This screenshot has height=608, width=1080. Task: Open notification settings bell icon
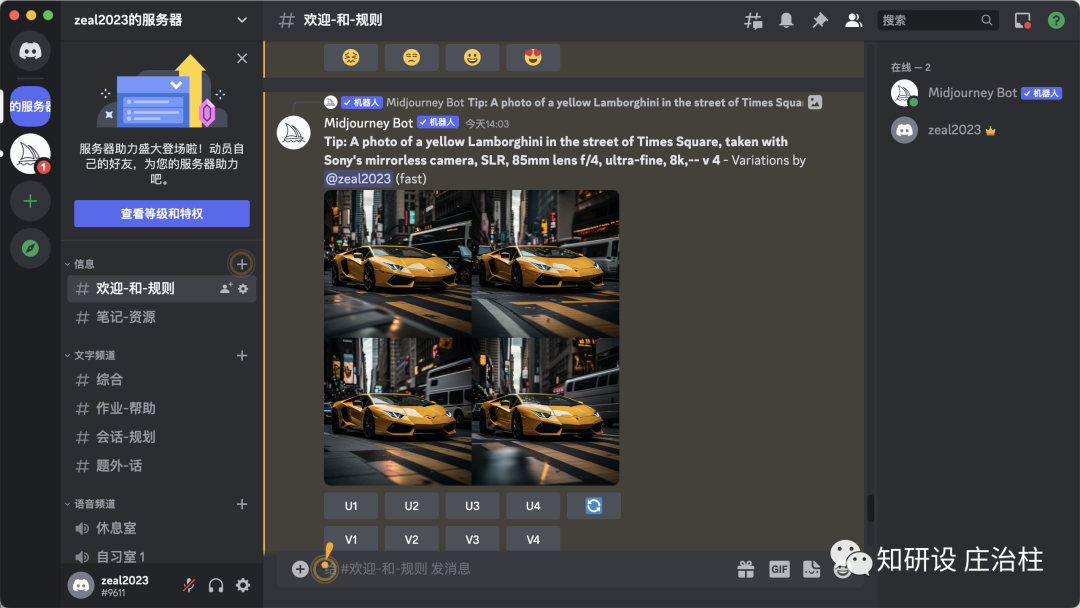click(786, 21)
